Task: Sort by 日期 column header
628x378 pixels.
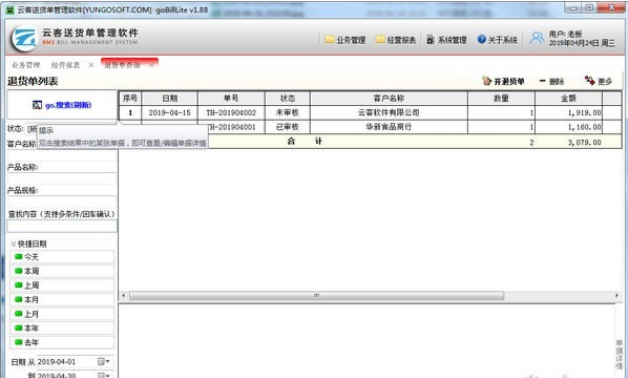Action: 170,98
